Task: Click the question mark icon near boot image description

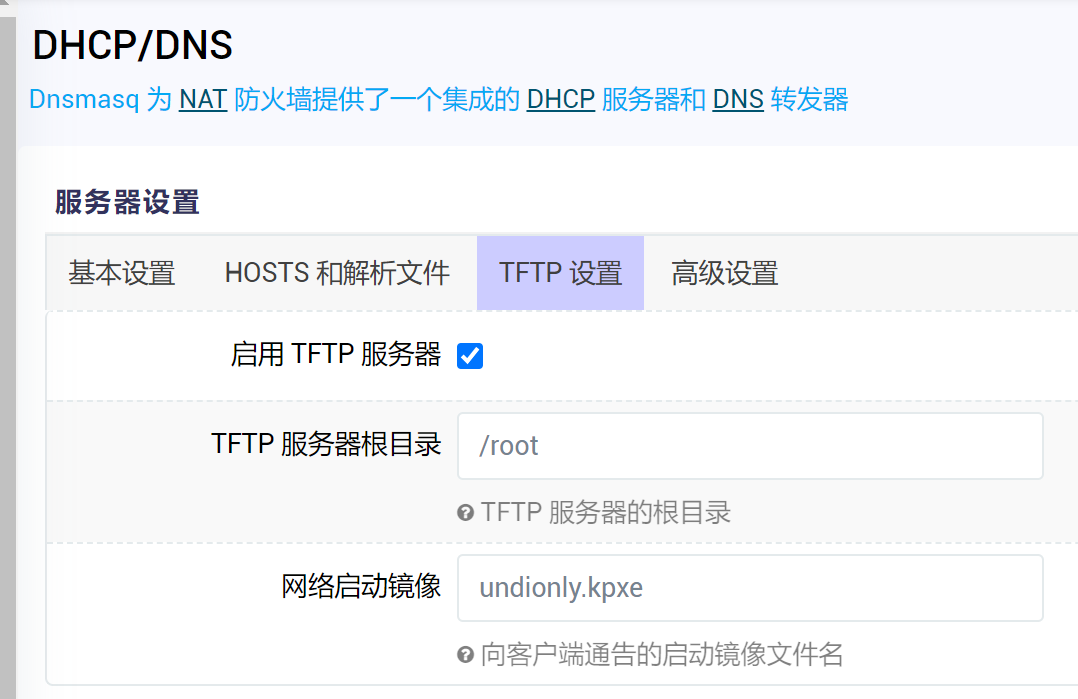Action: pos(464,655)
